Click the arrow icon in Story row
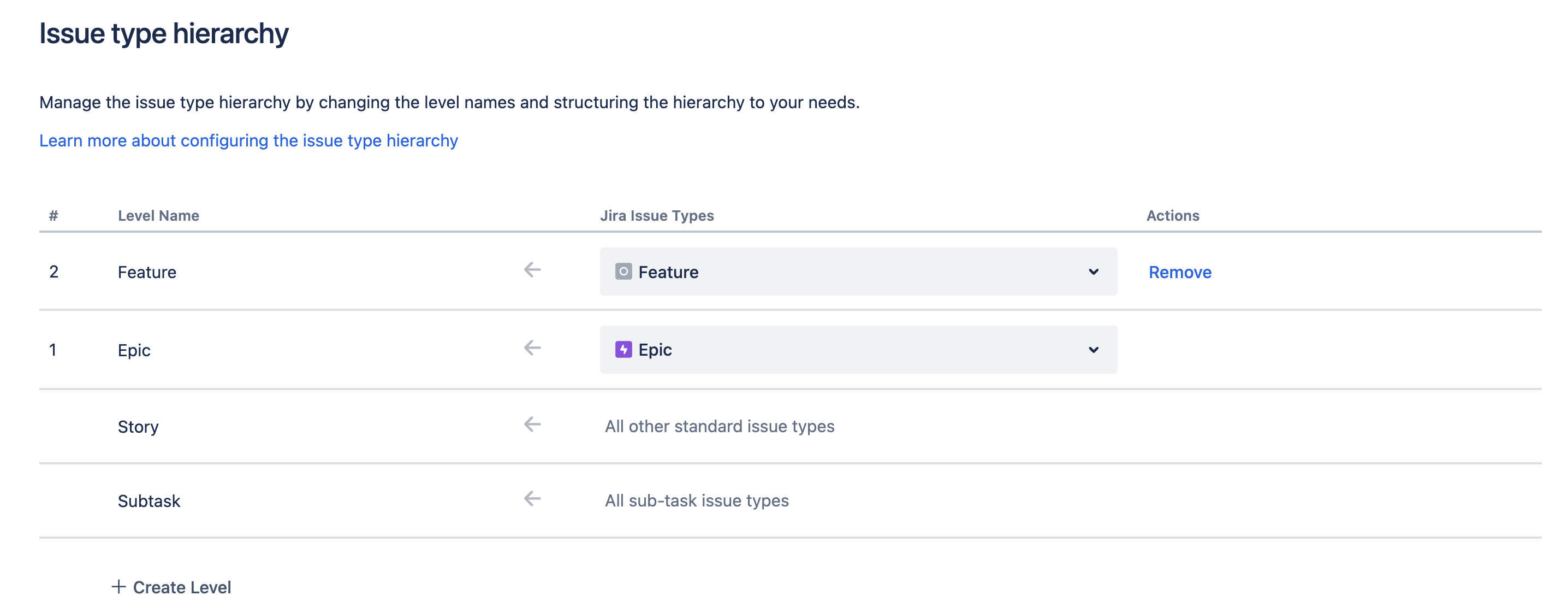Image resolution: width=1568 pixels, height=613 pixels. [532, 424]
